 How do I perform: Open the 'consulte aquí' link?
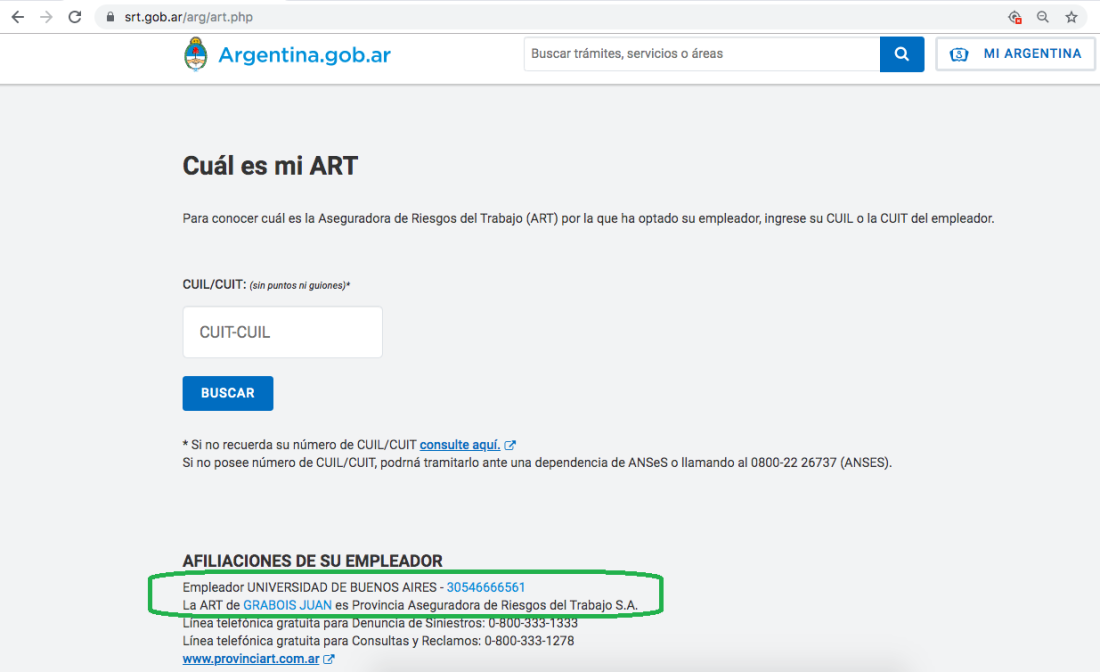click(459, 445)
